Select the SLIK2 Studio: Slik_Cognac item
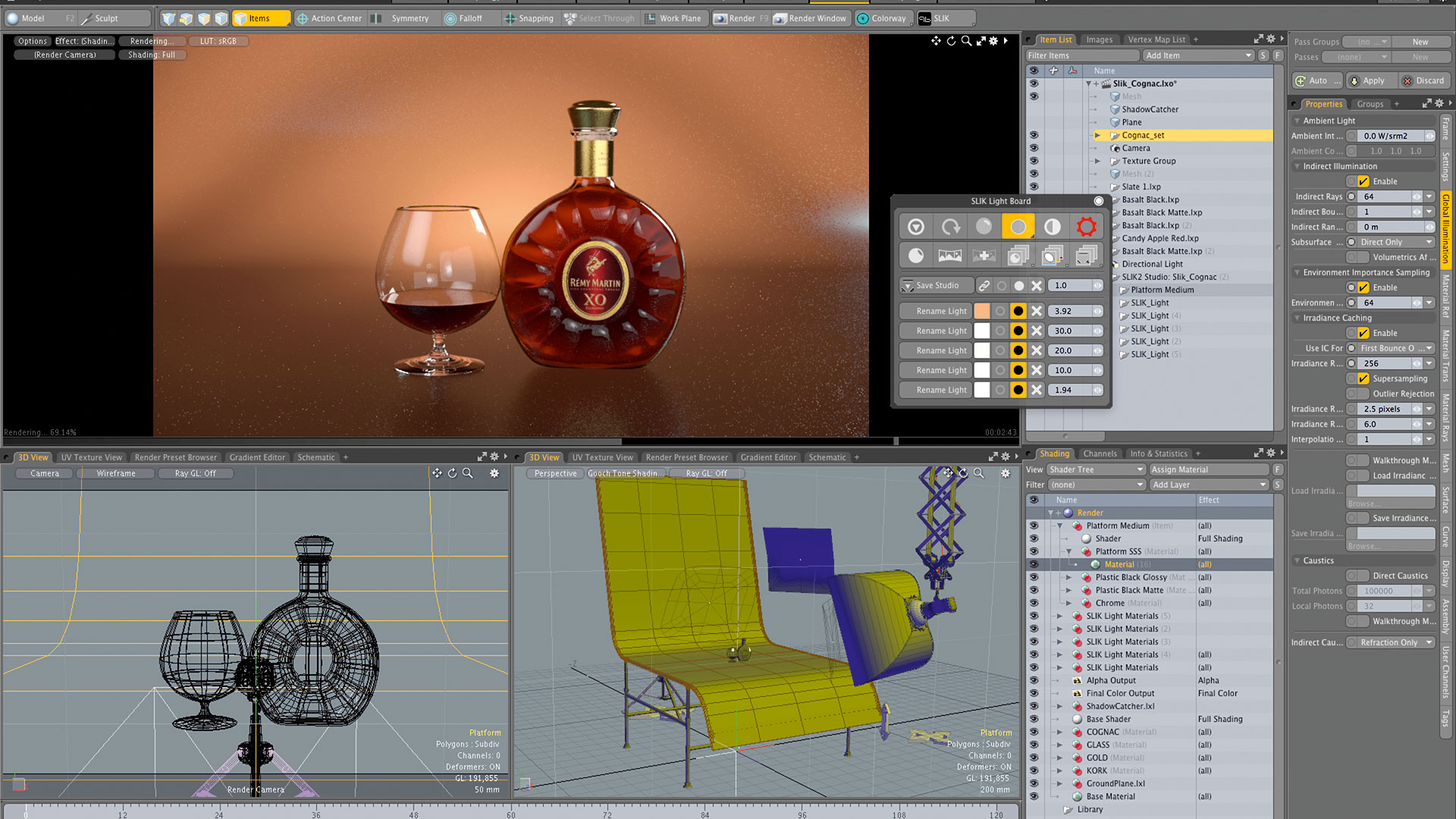1456x819 pixels. tap(1175, 277)
